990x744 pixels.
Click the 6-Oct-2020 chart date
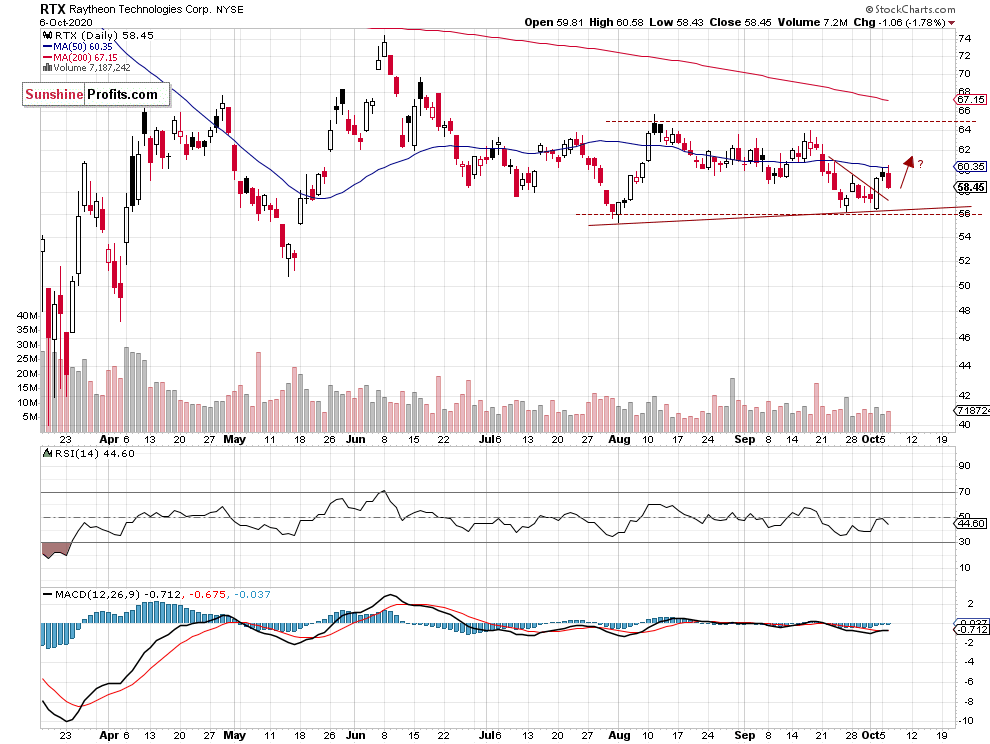66,23
